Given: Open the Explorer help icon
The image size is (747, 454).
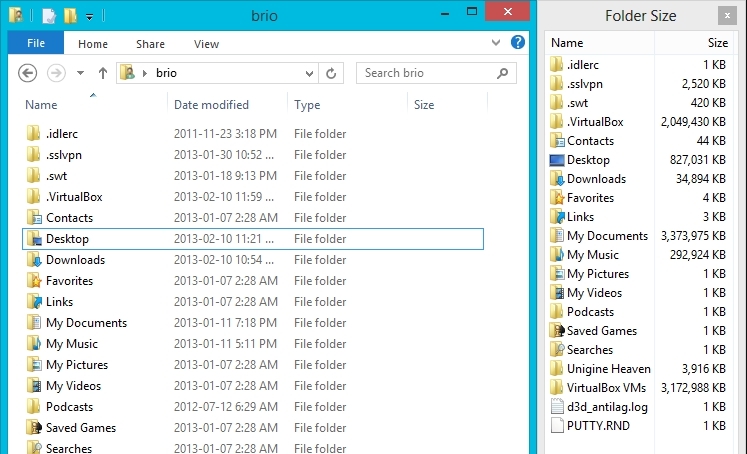Looking at the screenshot, I should pos(517,43).
